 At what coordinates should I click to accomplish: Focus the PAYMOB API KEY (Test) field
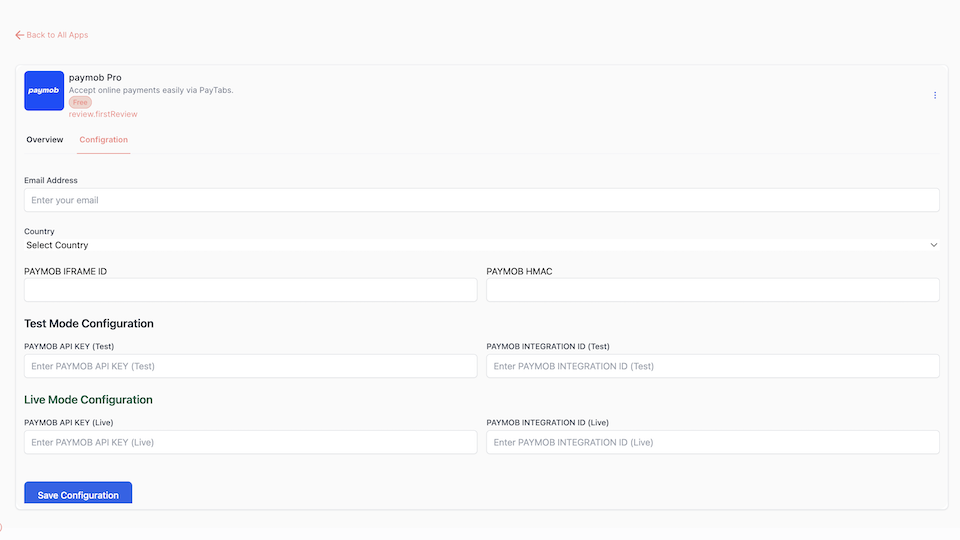pos(250,366)
